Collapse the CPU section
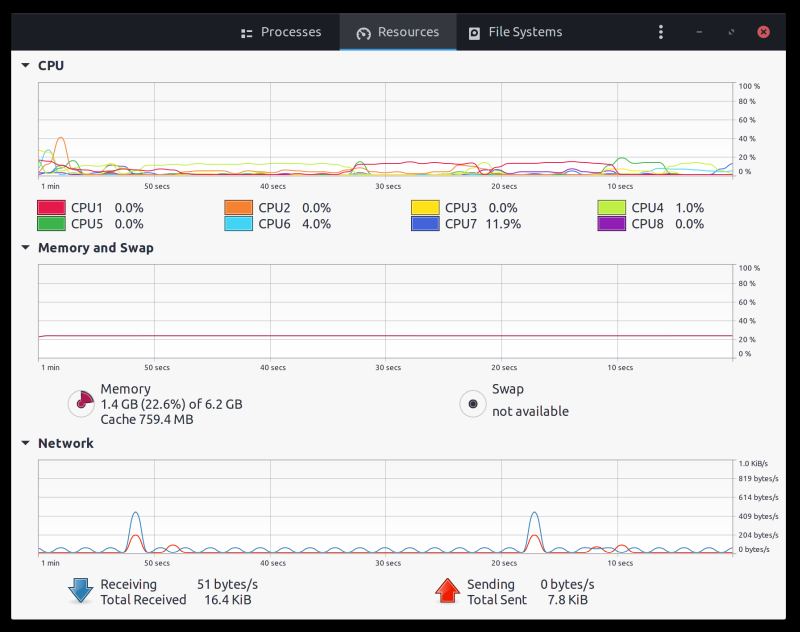The height and width of the screenshot is (632, 800). 25,66
